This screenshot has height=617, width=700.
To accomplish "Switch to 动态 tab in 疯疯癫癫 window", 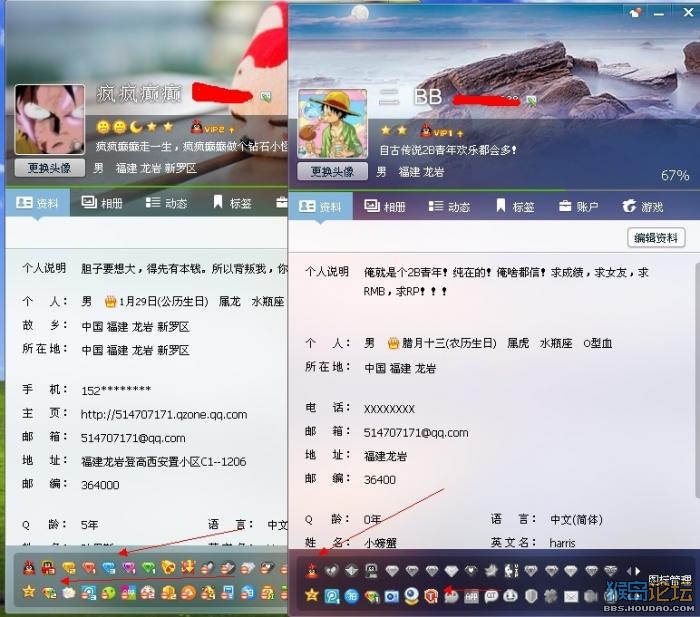I will tap(166, 203).
